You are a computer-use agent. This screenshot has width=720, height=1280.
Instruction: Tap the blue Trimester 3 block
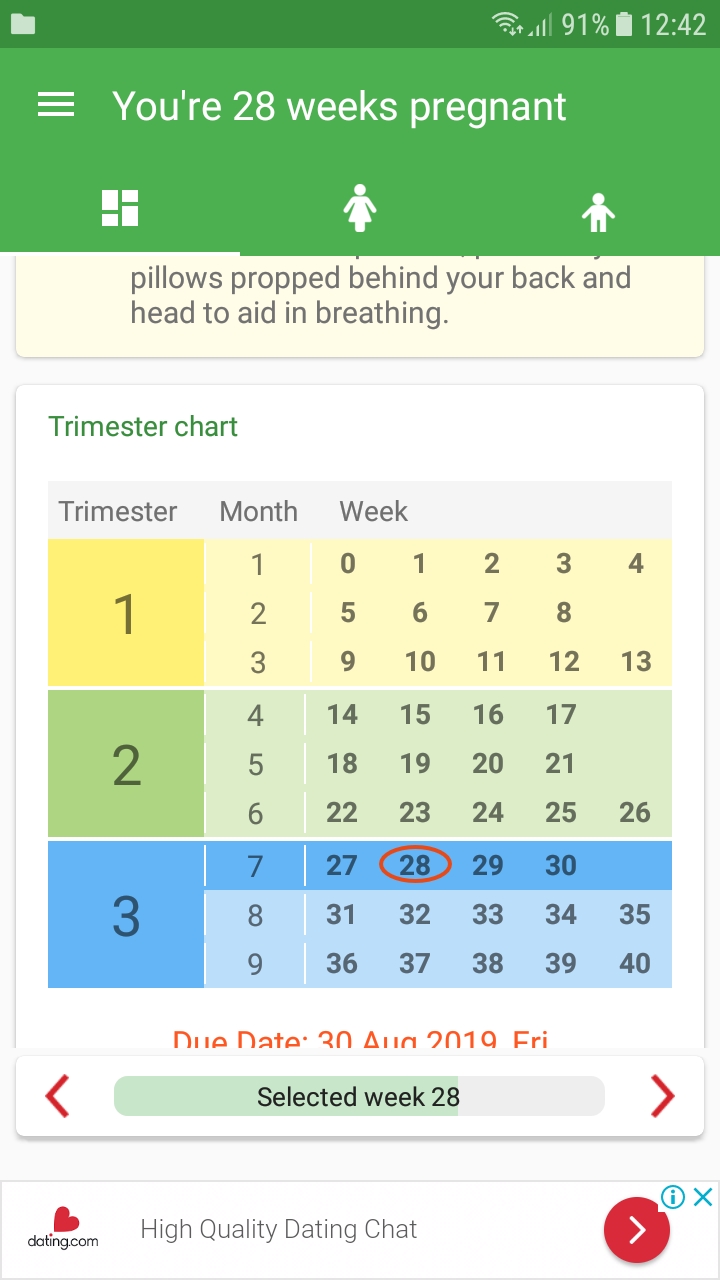[126, 915]
